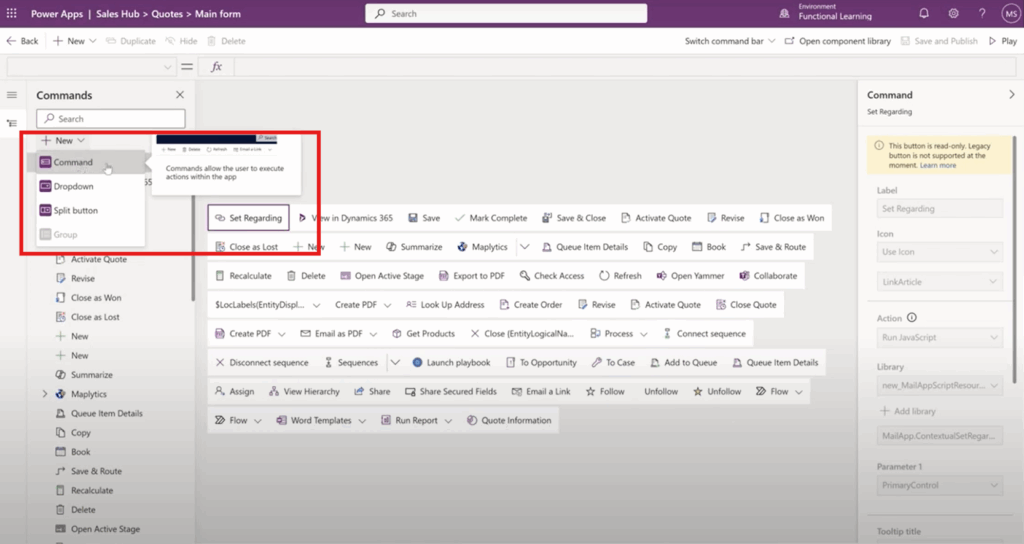
Task: Open the Learn more link
Action: click(x=938, y=165)
